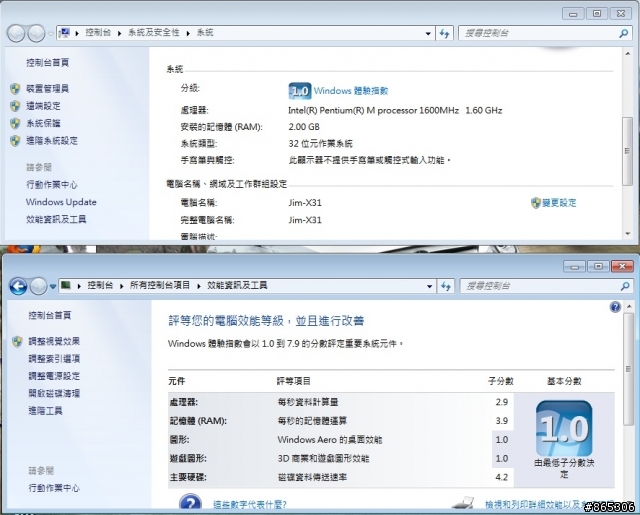
Task: Open address history dropdown in System window
Action: [428, 33]
